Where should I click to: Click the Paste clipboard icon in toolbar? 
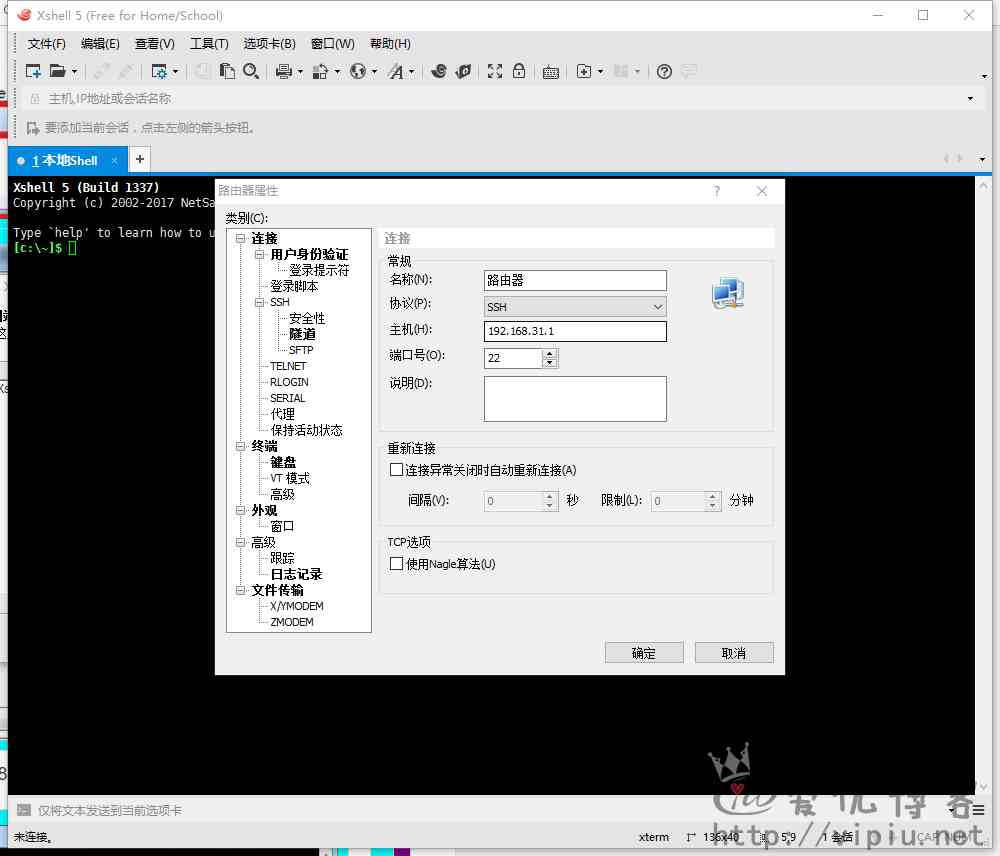(227, 71)
